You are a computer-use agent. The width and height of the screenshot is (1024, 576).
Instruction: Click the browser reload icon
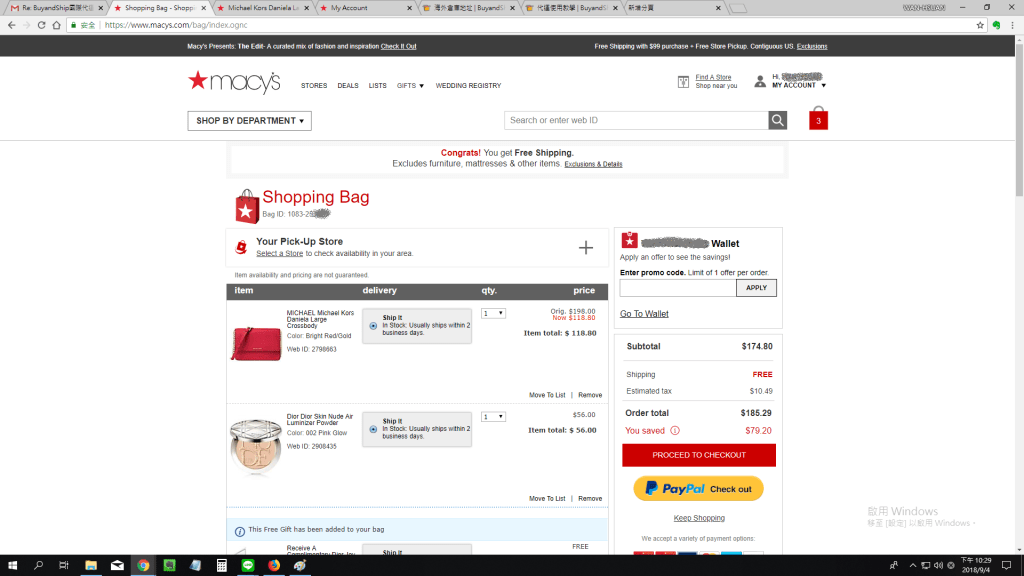point(41,25)
